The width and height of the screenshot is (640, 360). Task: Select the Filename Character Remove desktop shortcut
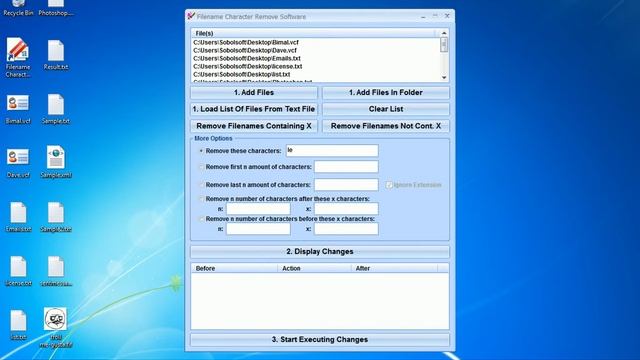click(18, 58)
